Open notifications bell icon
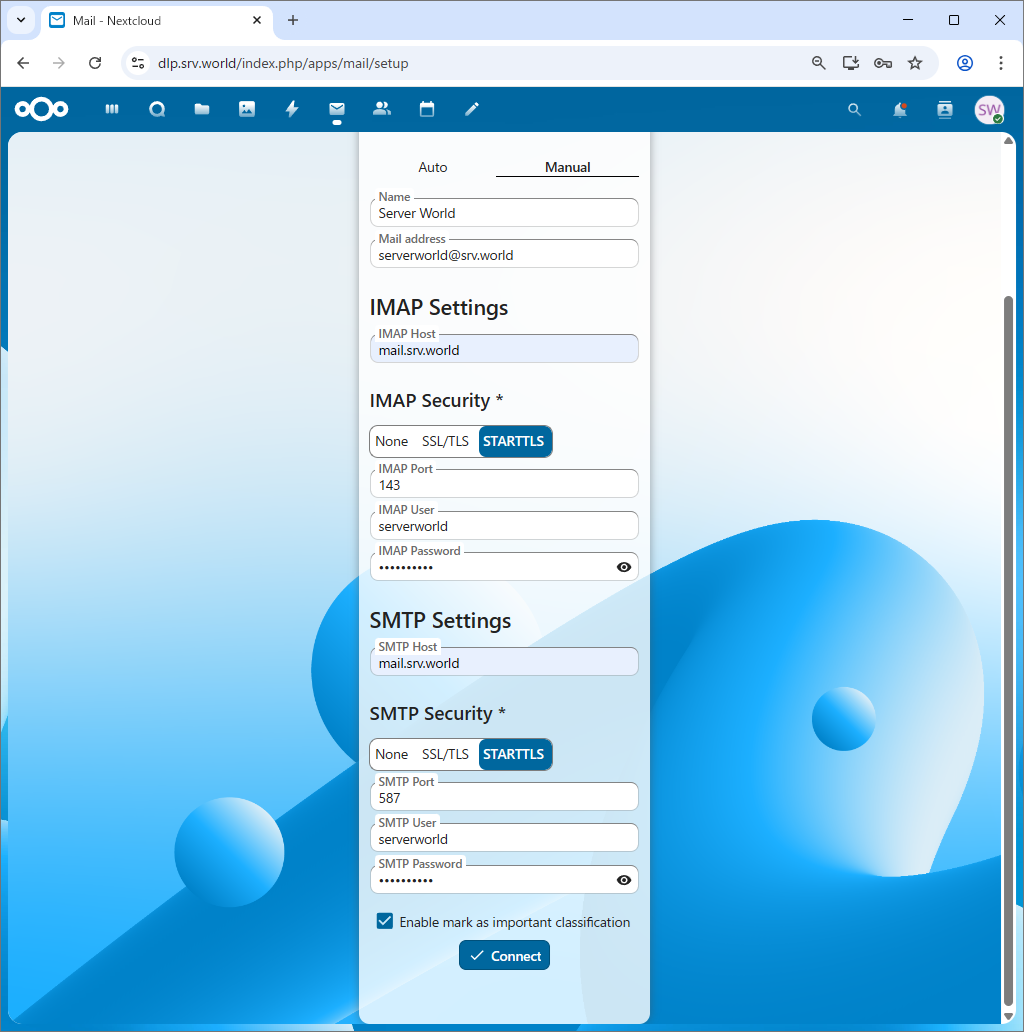Screen dimensions: 1024x1032 [900, 110]
